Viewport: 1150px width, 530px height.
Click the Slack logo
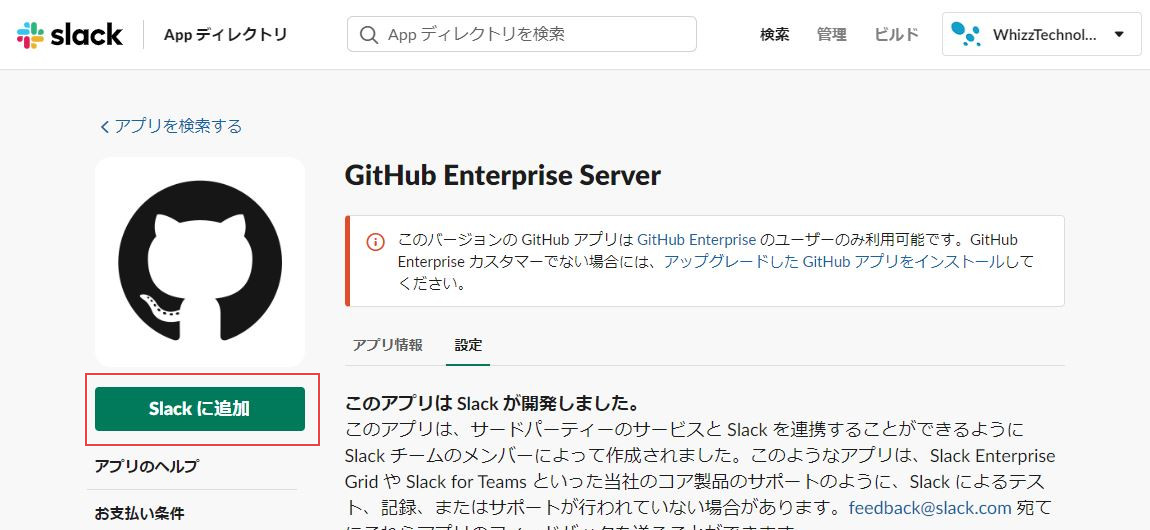70,34
